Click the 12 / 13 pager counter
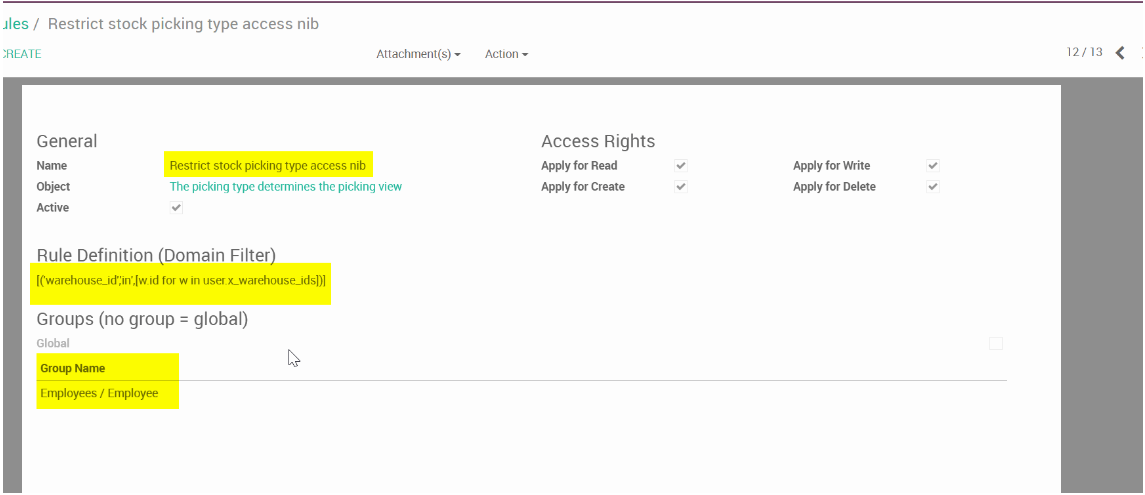 1084,52
